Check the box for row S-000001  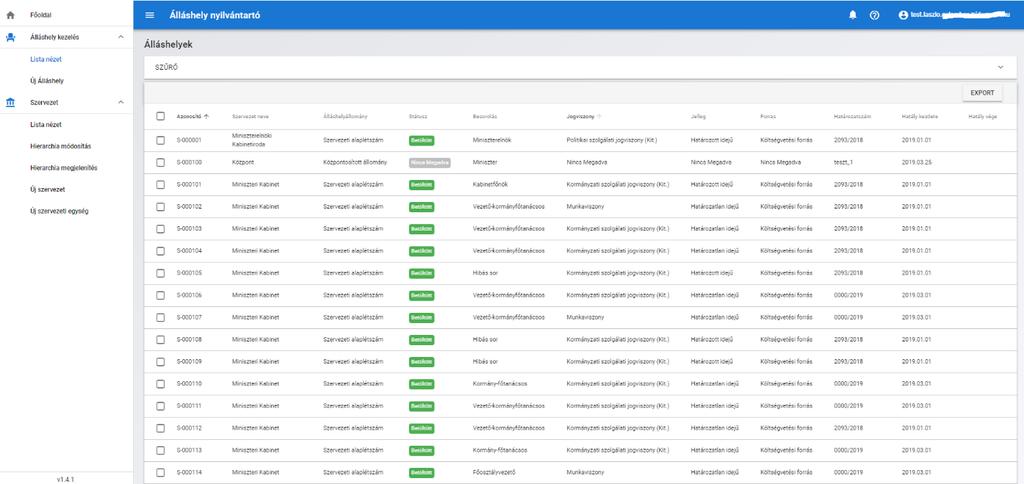(161, 140)
